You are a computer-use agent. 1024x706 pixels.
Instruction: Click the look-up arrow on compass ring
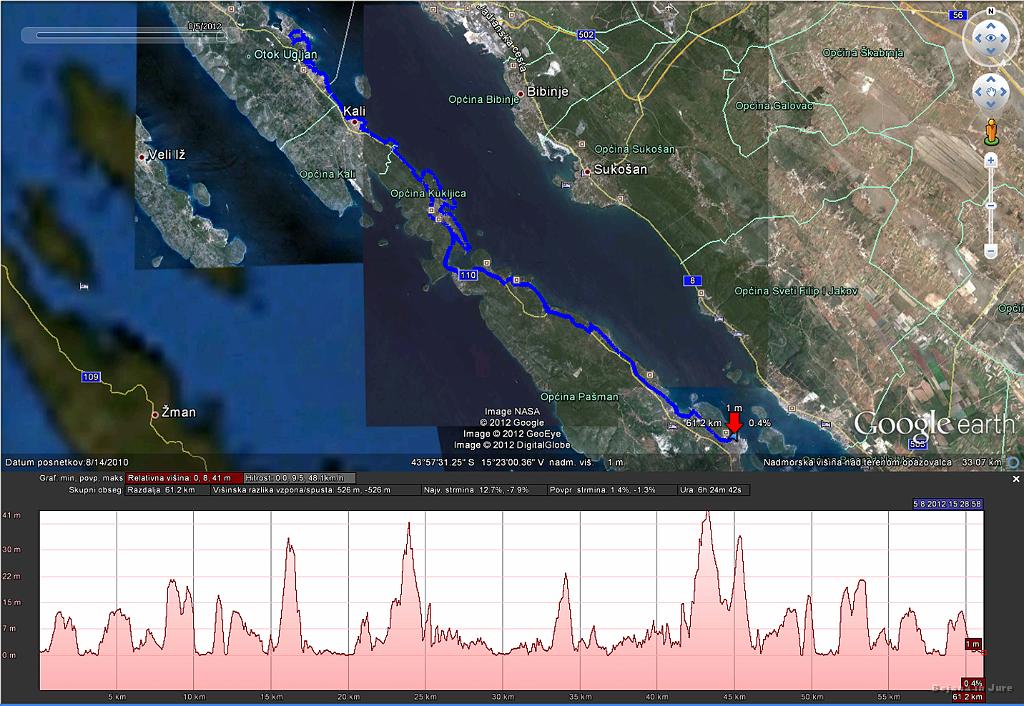[991, 26]
